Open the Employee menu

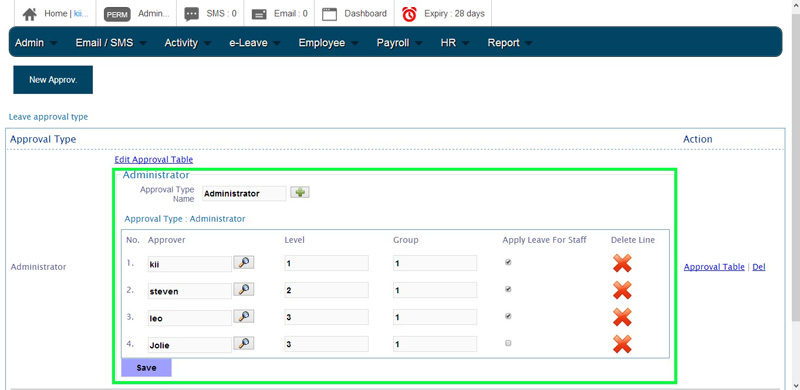[x=328, y=43]
